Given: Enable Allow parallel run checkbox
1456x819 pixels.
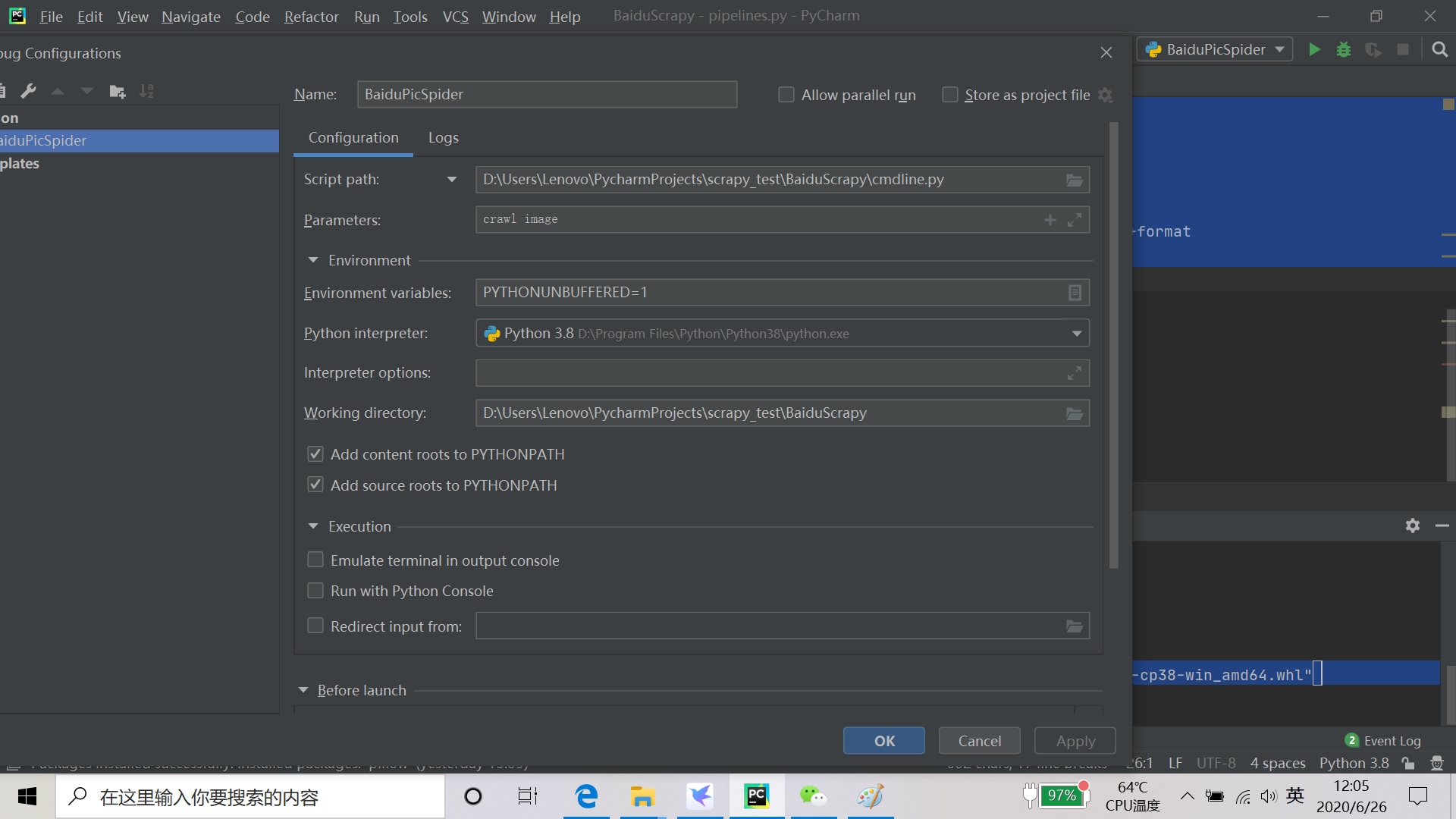Looking at the screenshot, I should pos(786,95).
